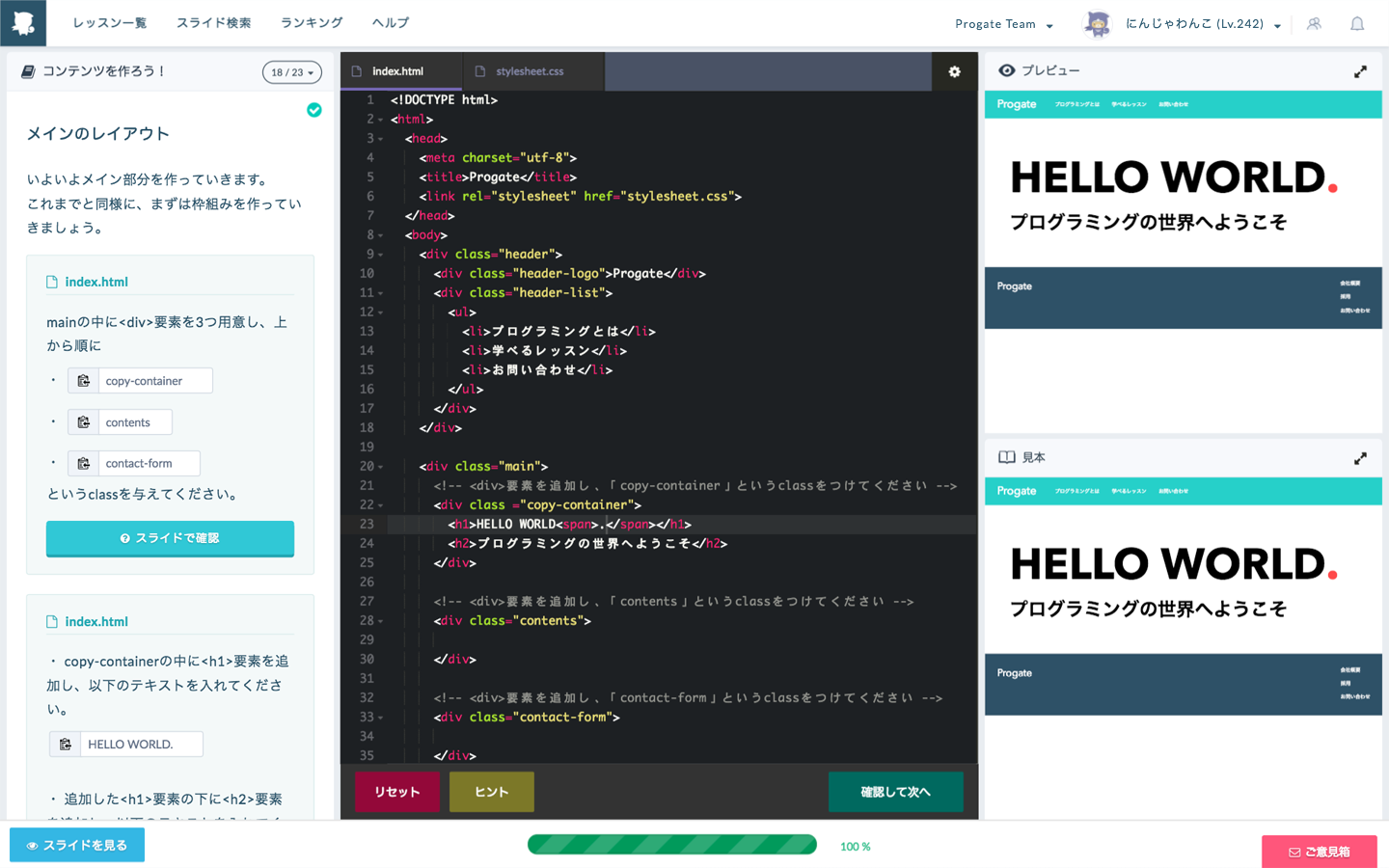Collapse the head tag fold on line 3
This screenshot has width=1389, height=868.
point(381,139)
